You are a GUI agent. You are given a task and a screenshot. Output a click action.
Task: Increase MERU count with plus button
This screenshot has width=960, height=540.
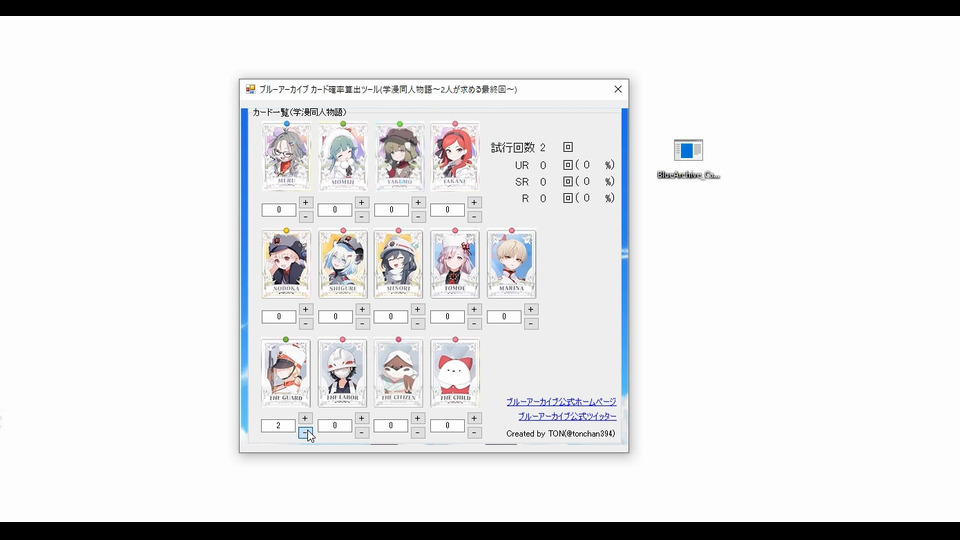coord(306,203)
